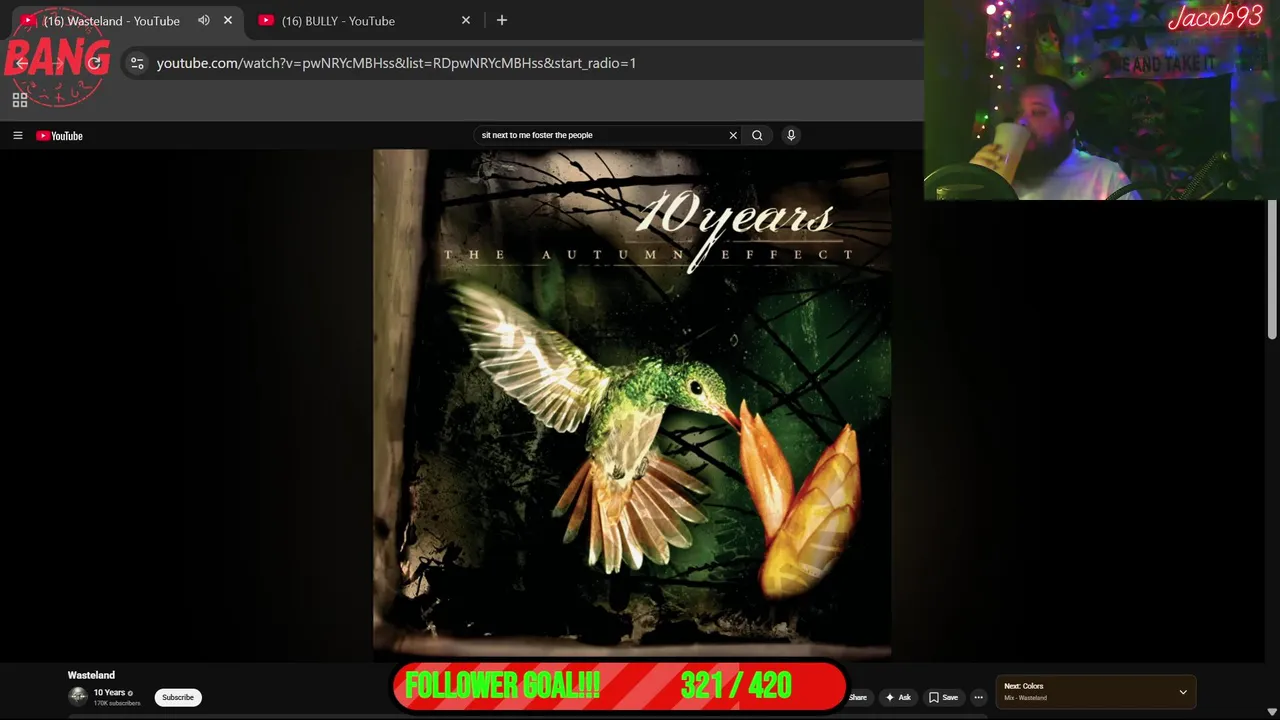Reload the current page
Image resolution: width=1280 pixels, height=720 pixels.
coord(94,63)
